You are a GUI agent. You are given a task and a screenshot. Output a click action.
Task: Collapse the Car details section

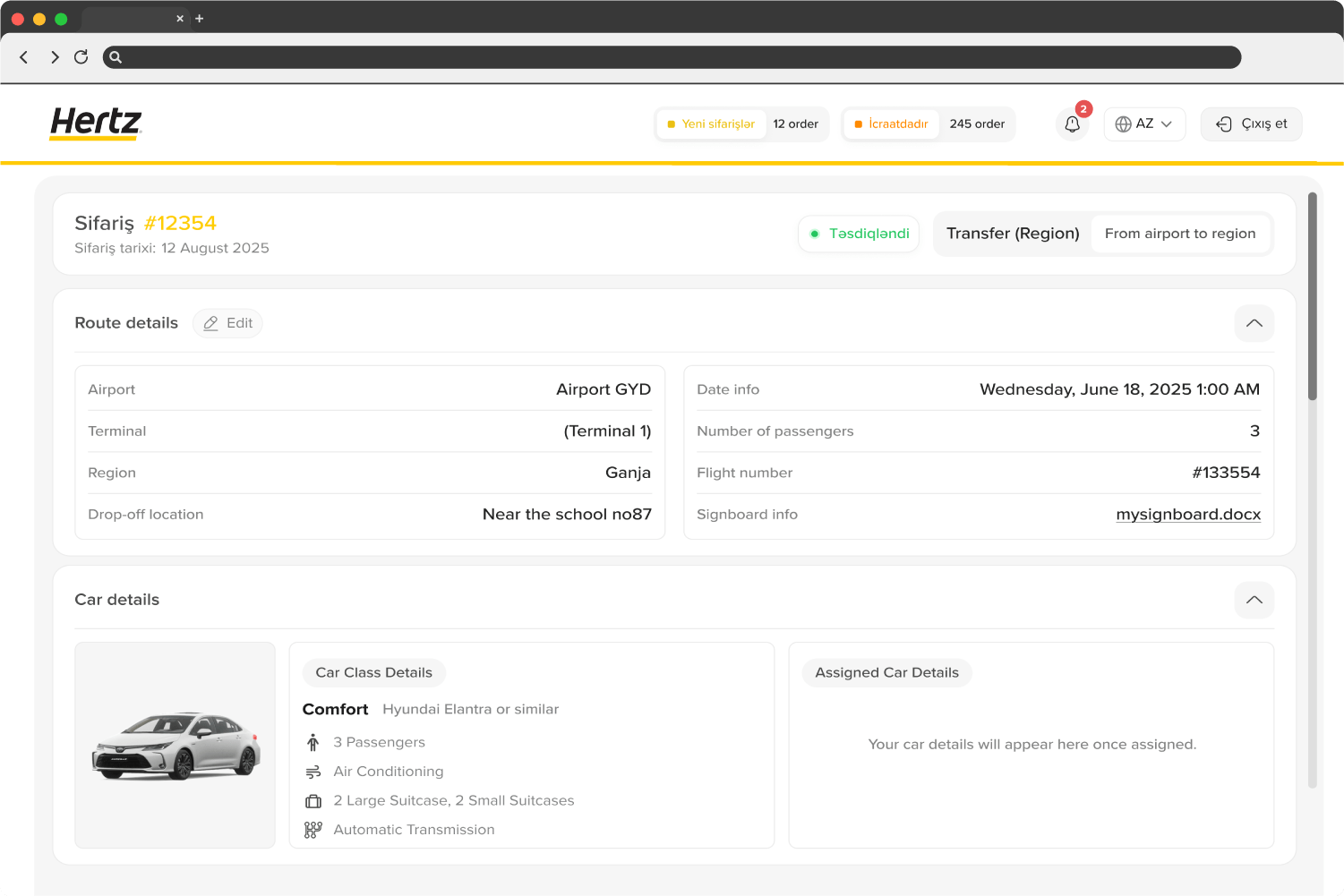(1254, 600)
